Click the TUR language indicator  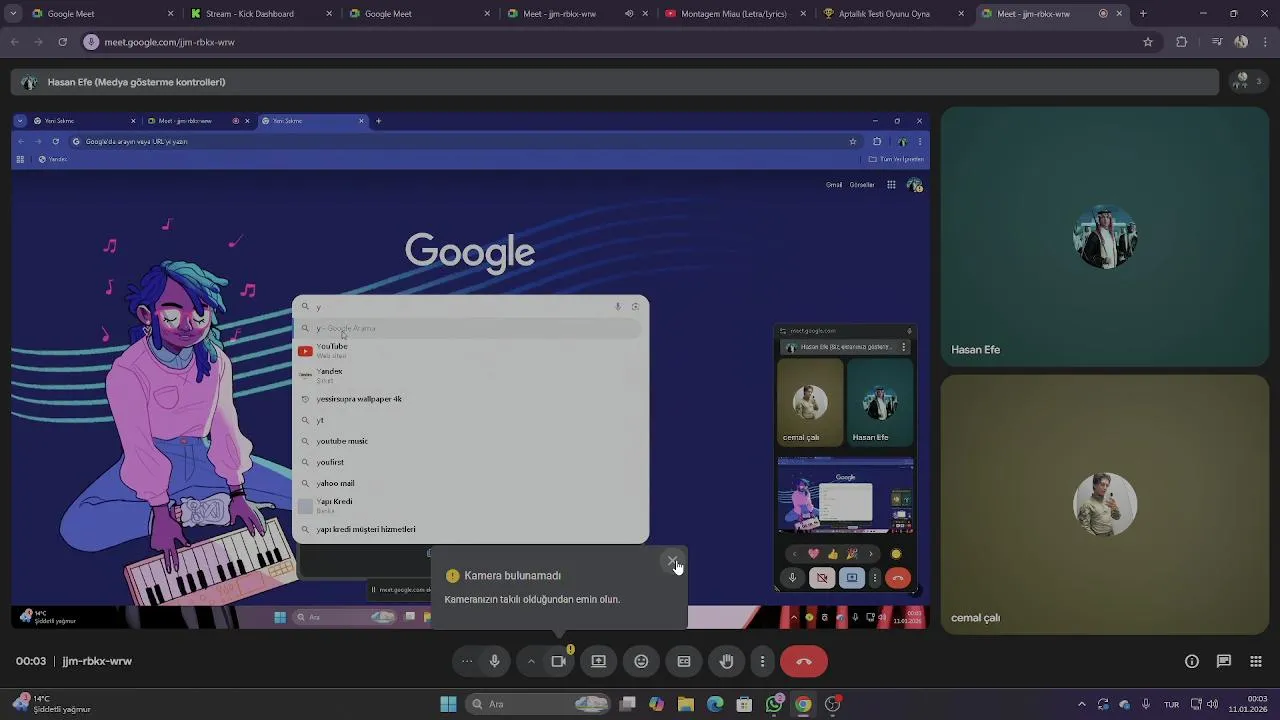click(1171, 704)
